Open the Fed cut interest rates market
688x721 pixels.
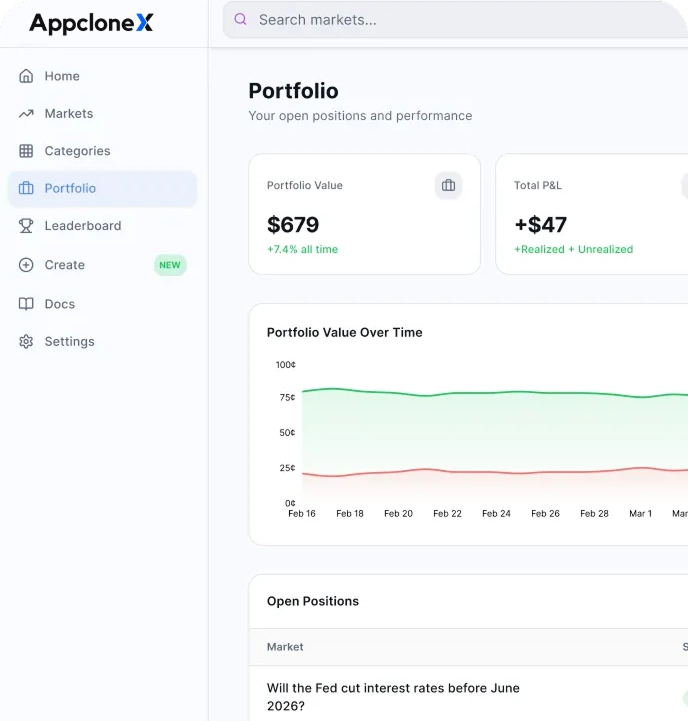point(393,697)
